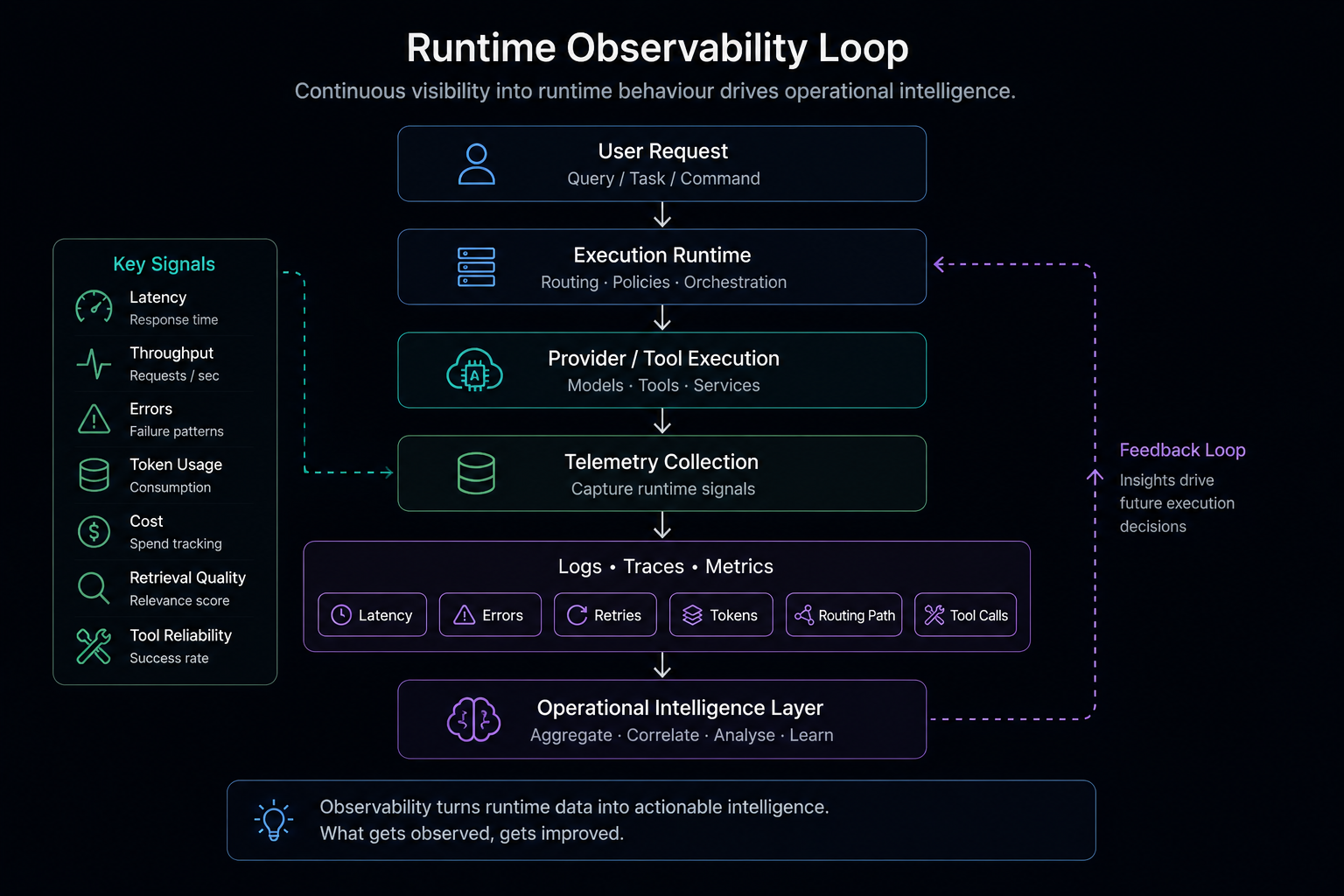Click the Feedback Loop label
This screenshot has width=1344, height=896.
1182,450
